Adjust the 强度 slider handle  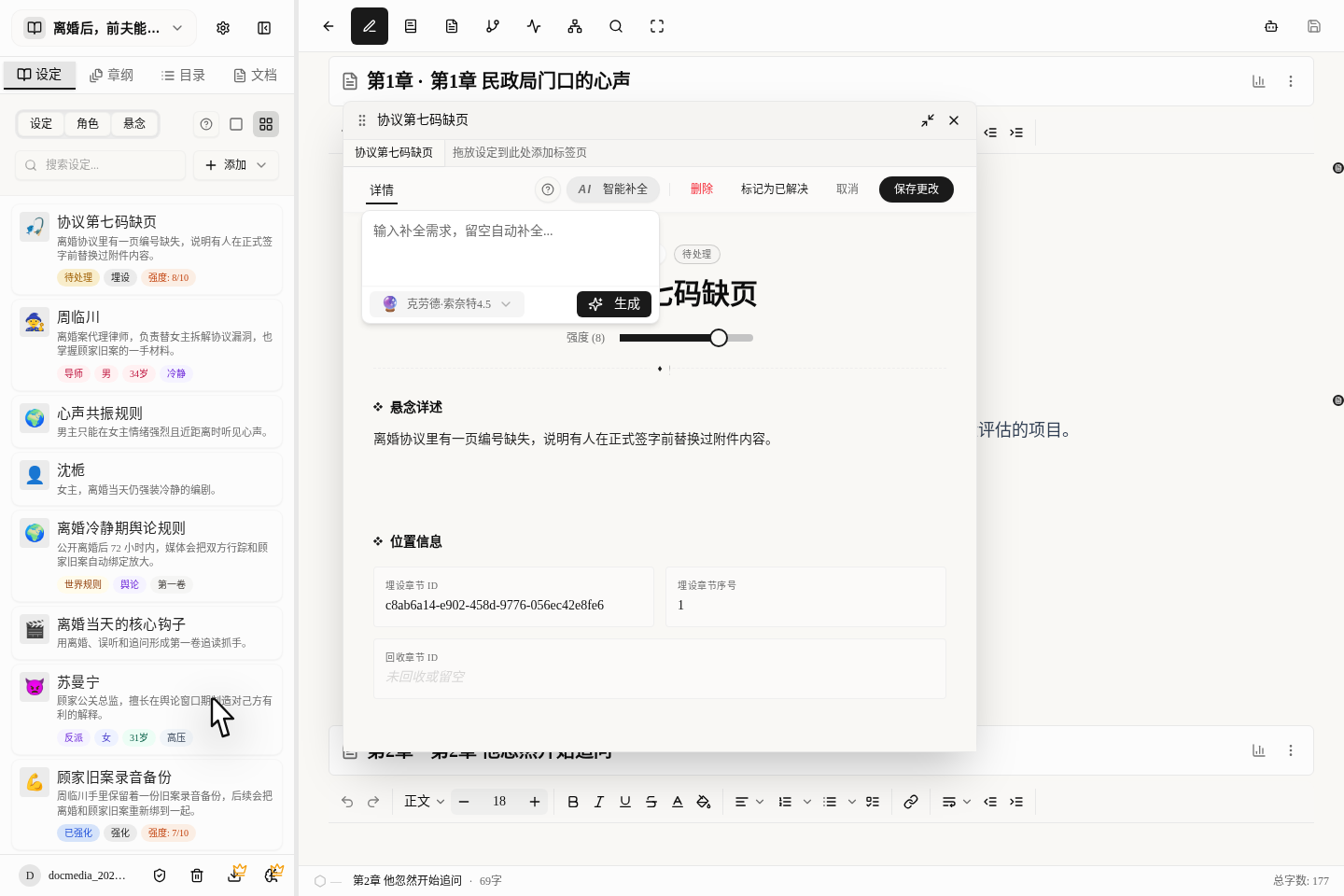tap(718, 337)
